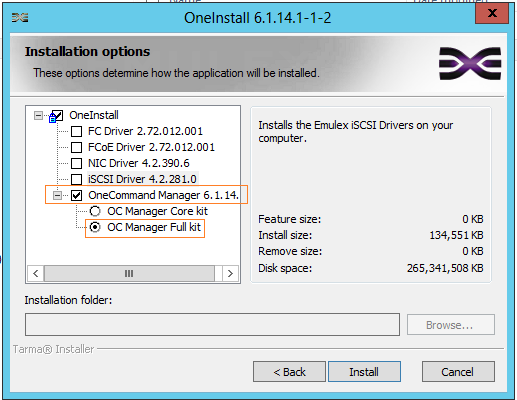
Task: Select the iSCSI Driver tree item label
Action: click(142, 179)
